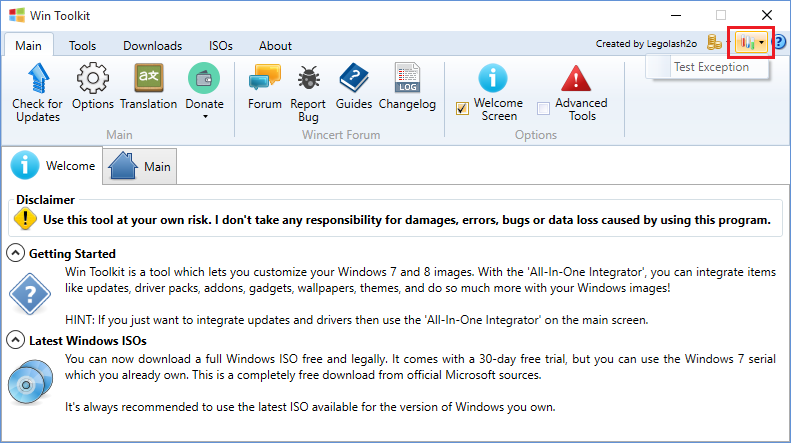Open the Changelog log icon

(407, 78)
